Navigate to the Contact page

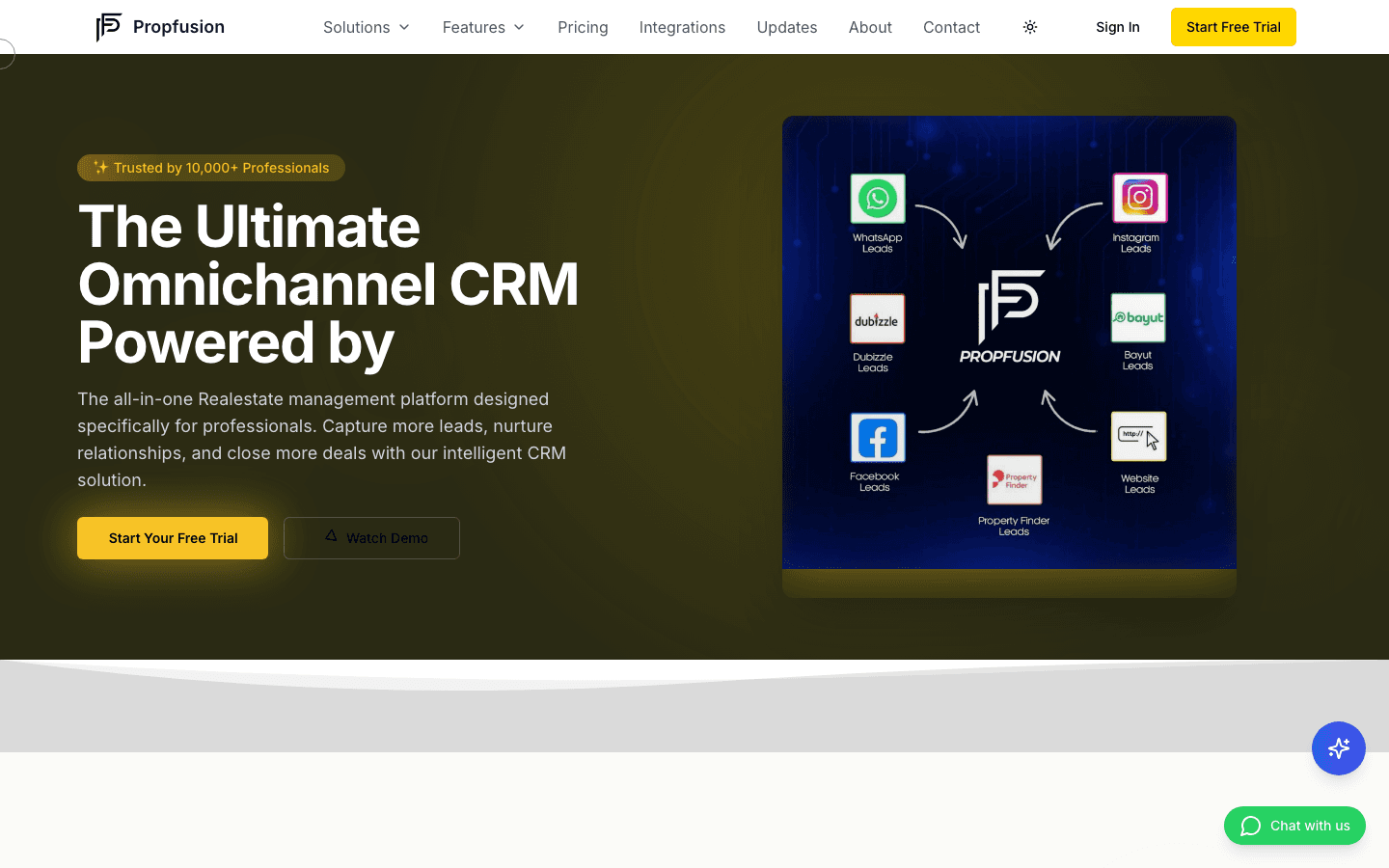[951, 27]
